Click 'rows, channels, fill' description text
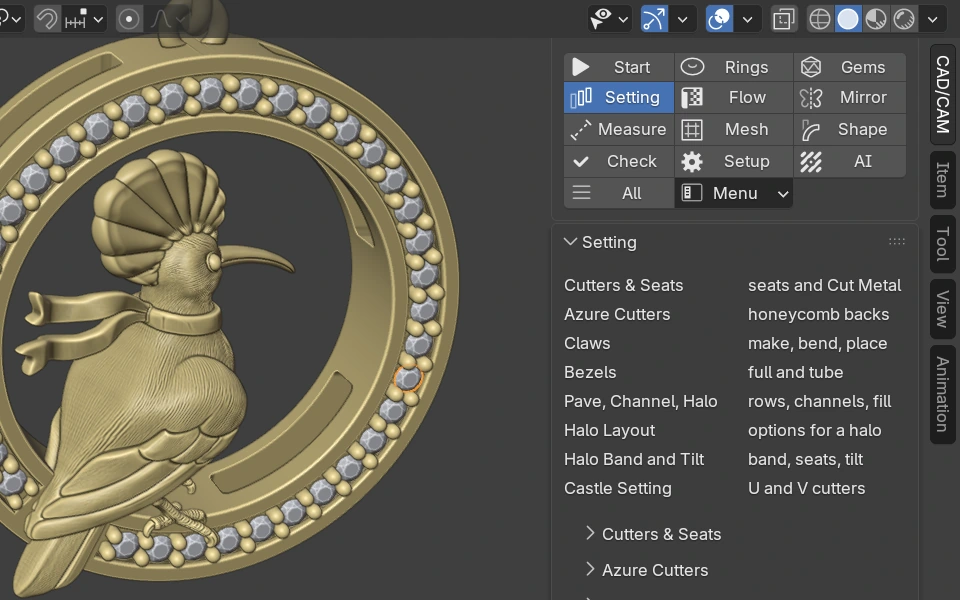The height and width of the screenshot is (600, 960). [819, 401]
